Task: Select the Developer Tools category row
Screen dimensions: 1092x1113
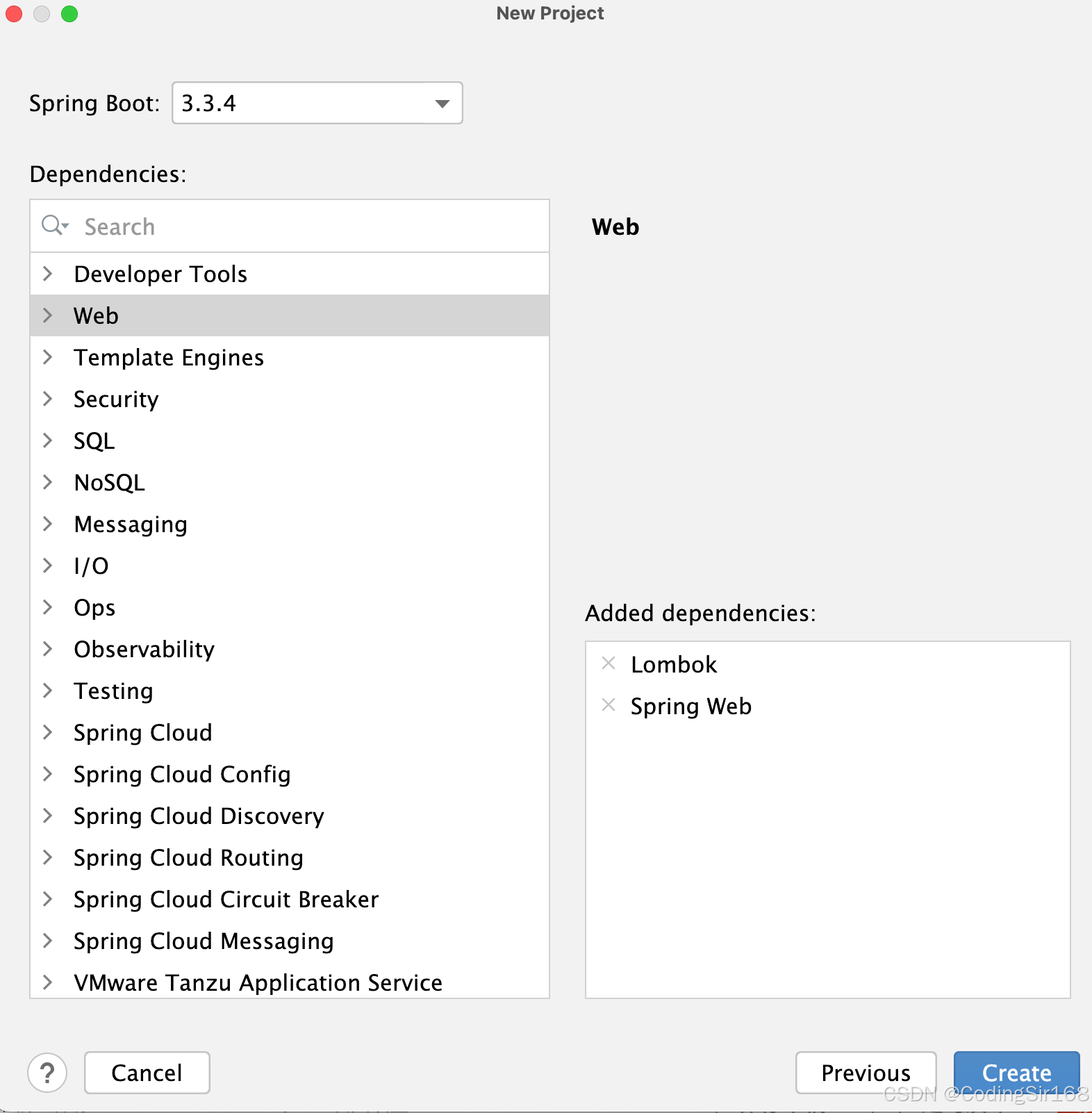Action: pos(290,274)
